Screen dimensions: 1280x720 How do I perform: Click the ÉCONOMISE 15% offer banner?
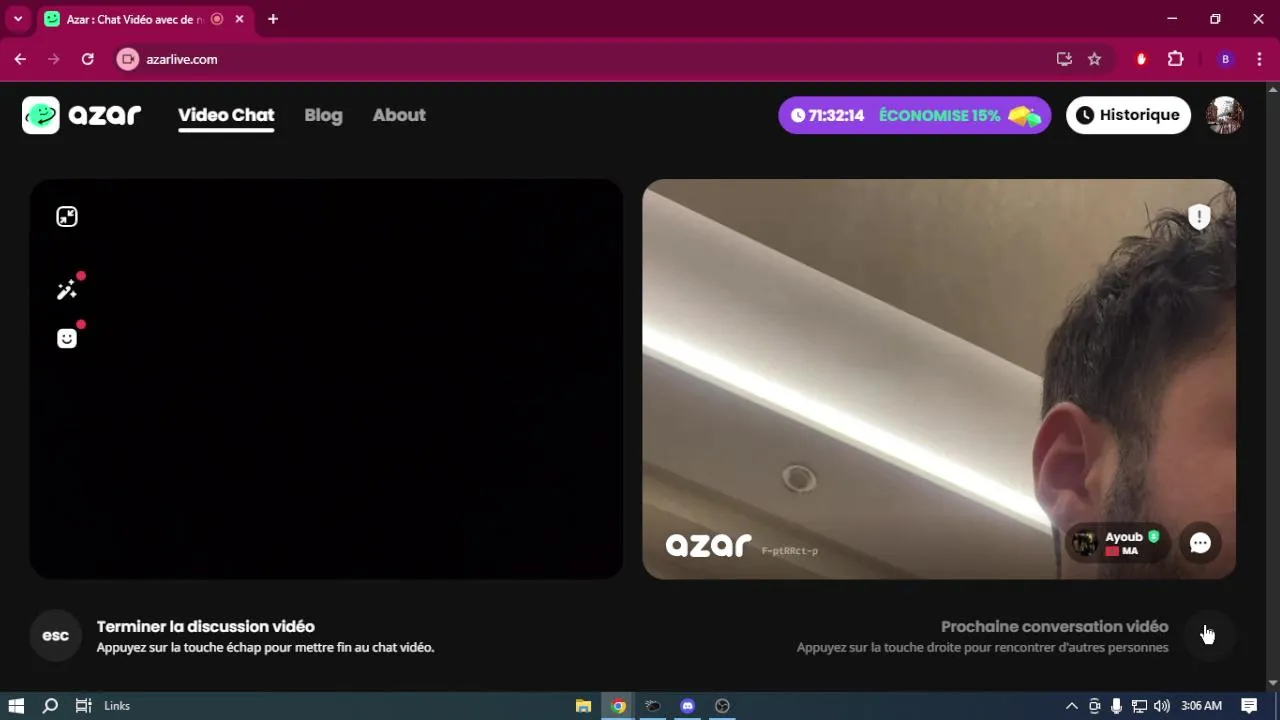point(915,115)
